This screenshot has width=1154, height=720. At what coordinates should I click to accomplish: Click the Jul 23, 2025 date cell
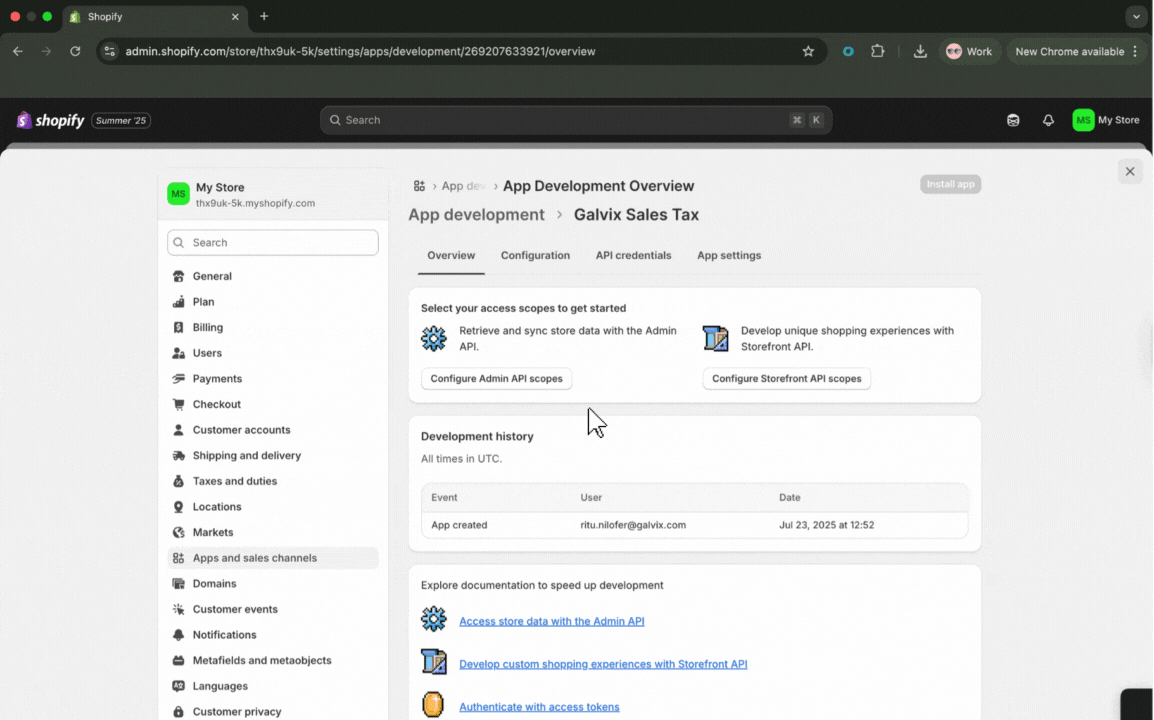(x=826, y=526)
